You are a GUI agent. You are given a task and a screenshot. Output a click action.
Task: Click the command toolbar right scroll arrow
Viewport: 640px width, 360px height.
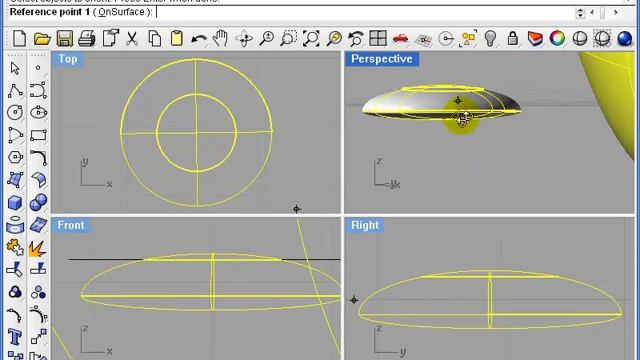(x=616, y=13)
